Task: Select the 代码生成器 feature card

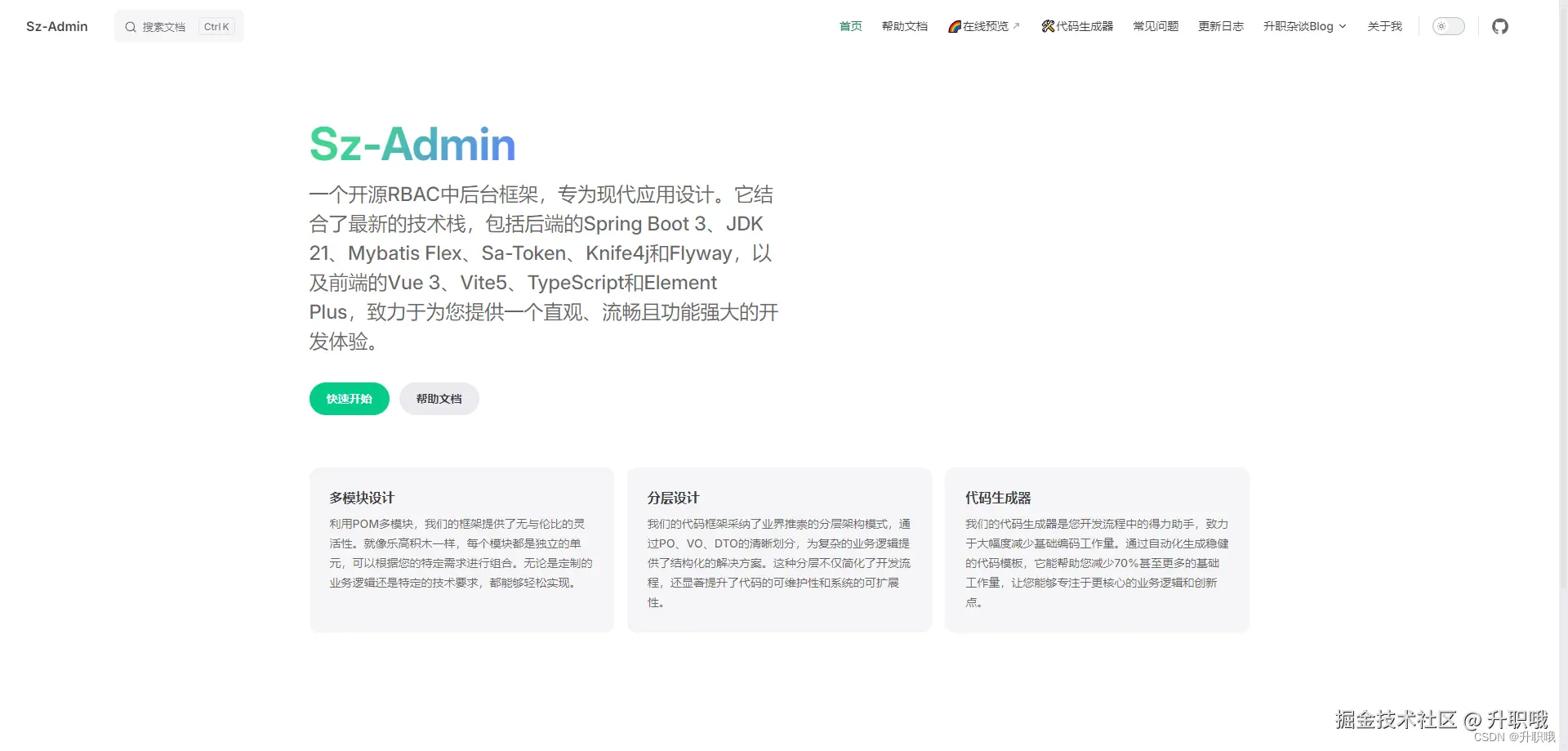Action: (x=1097, y=550)
